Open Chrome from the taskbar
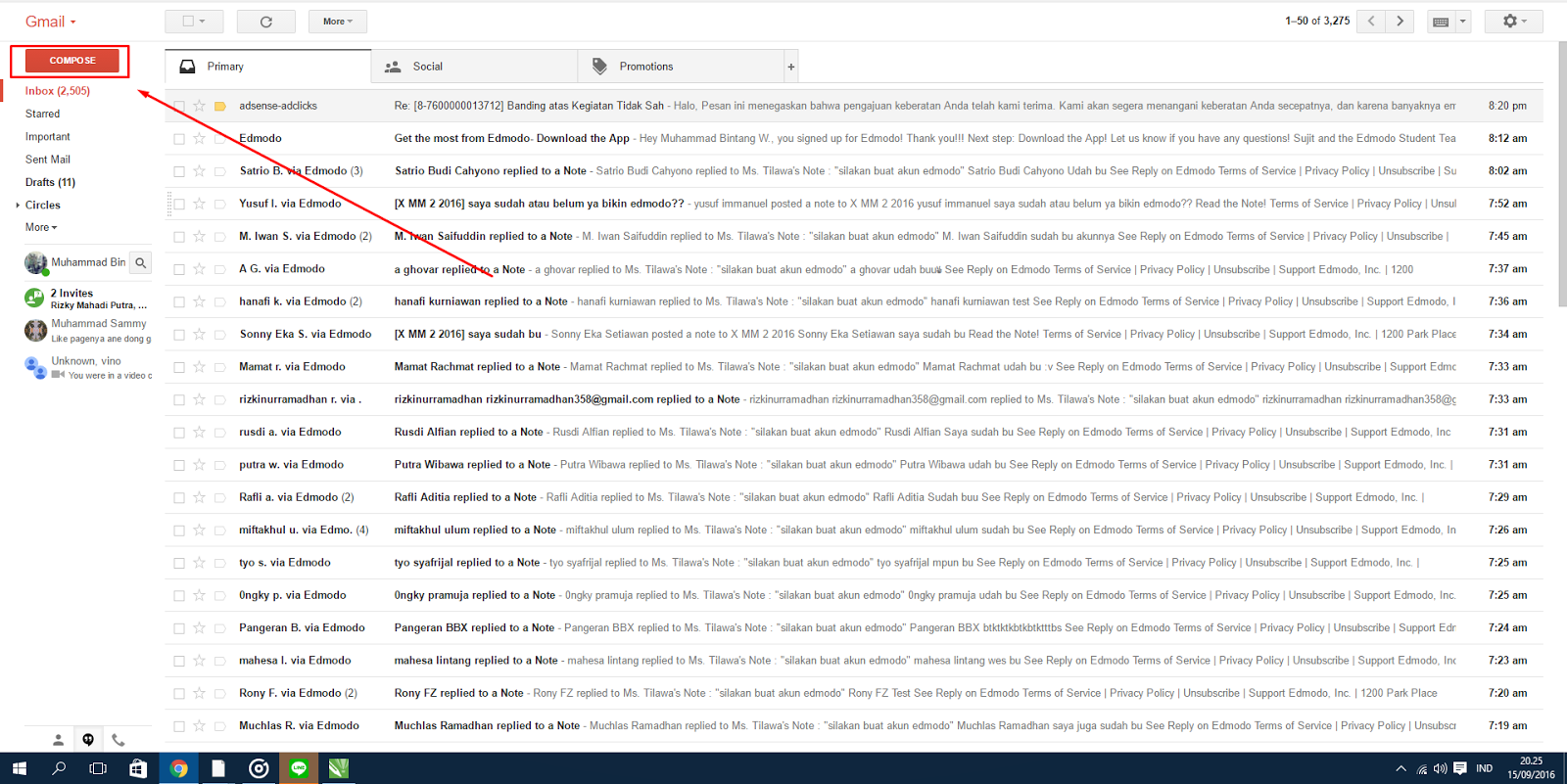1567x784 pixels. [178, 768]
